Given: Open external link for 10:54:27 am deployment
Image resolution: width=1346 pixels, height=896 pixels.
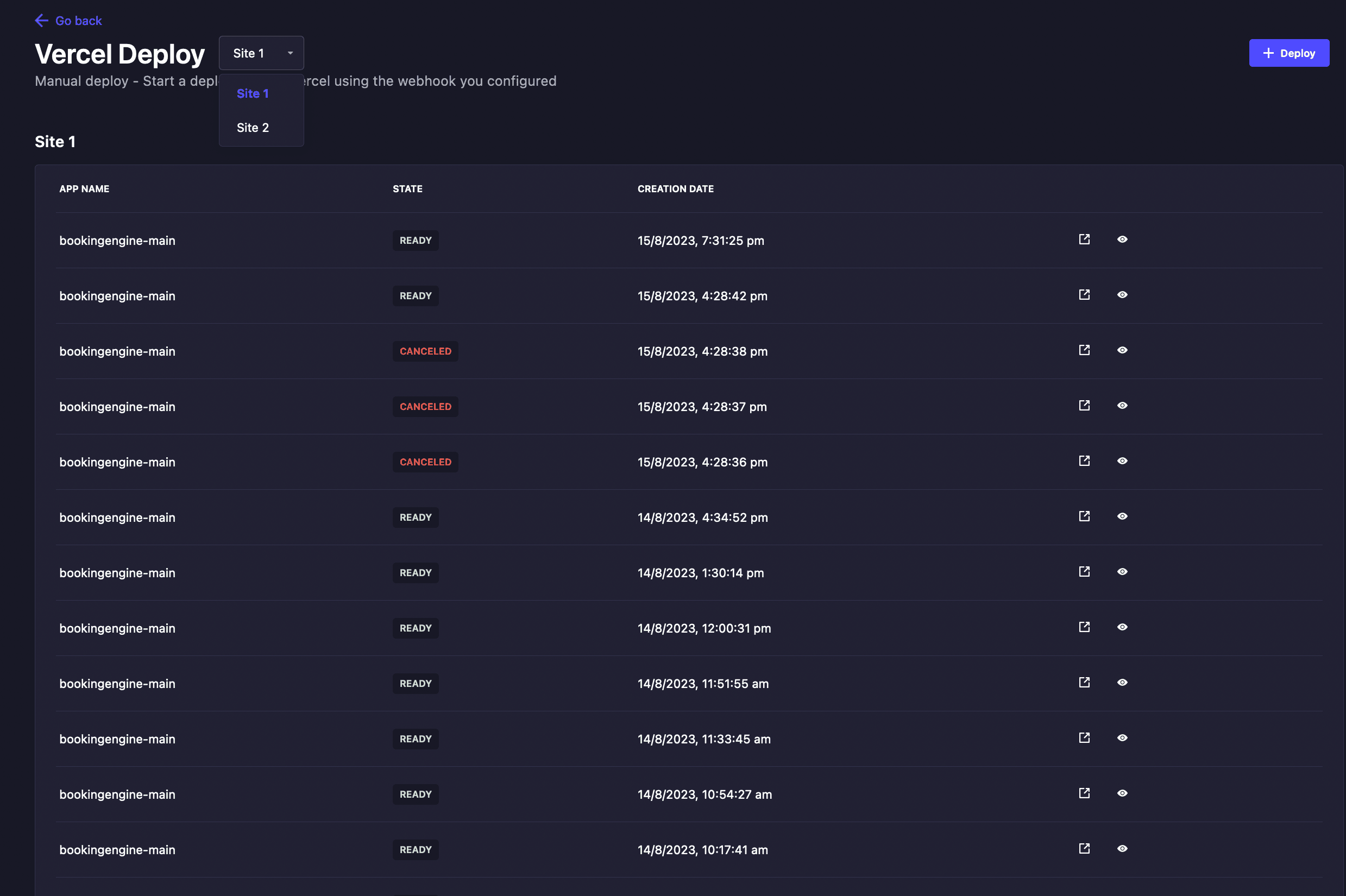Looking at the screenshot, I should click(x=1084, y=794).
